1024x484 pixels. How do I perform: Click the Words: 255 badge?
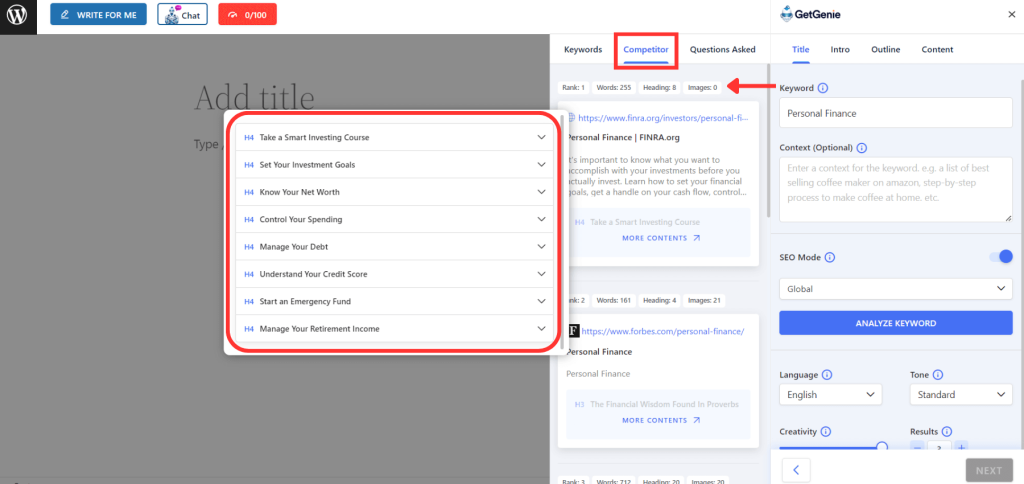click(613, 87)
